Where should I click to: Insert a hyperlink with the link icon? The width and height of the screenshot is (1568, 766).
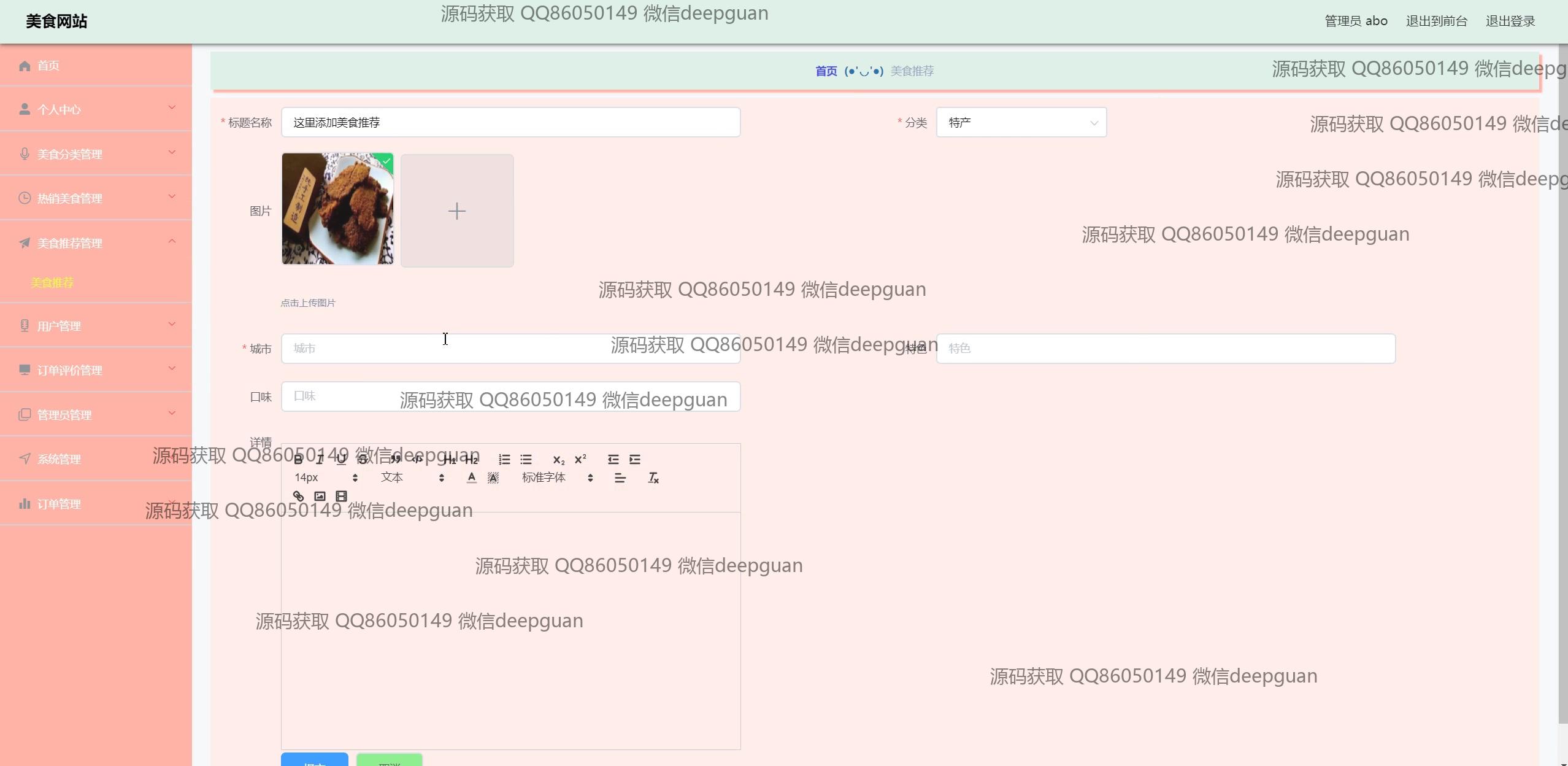coord(299,496)
